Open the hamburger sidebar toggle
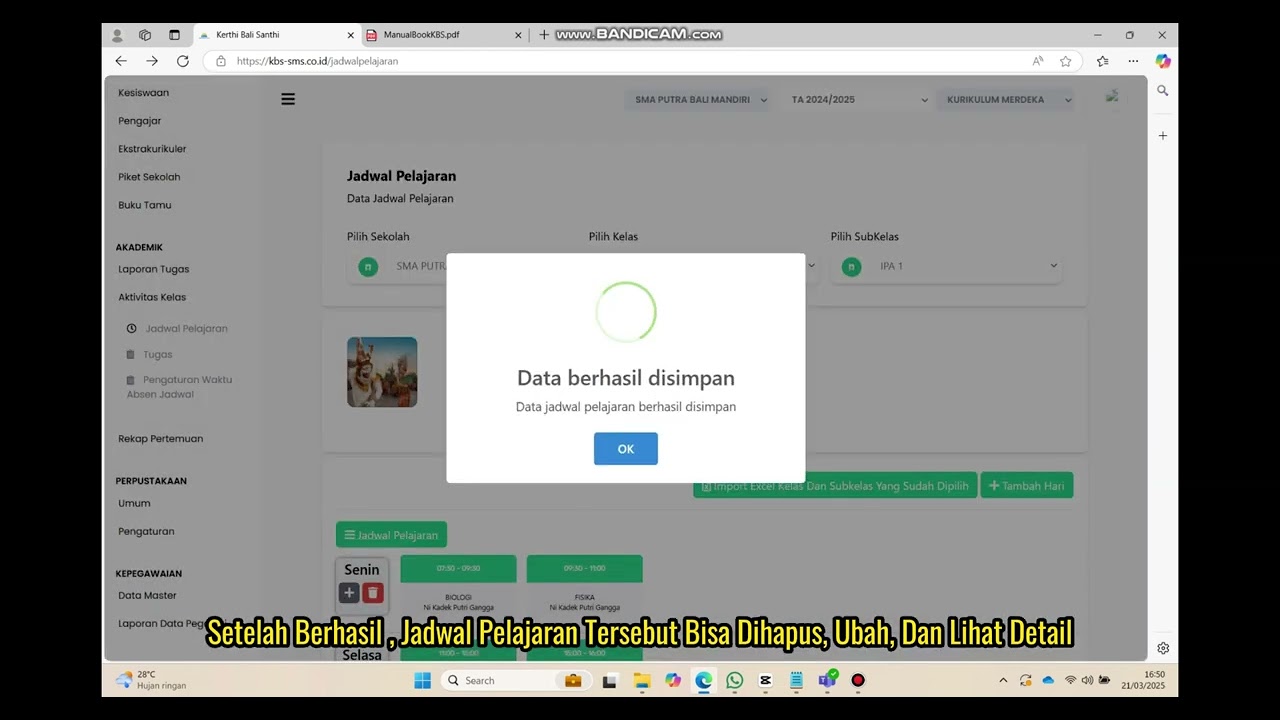1280x720 pixels. pyautogui.click(x=288, y=99)
